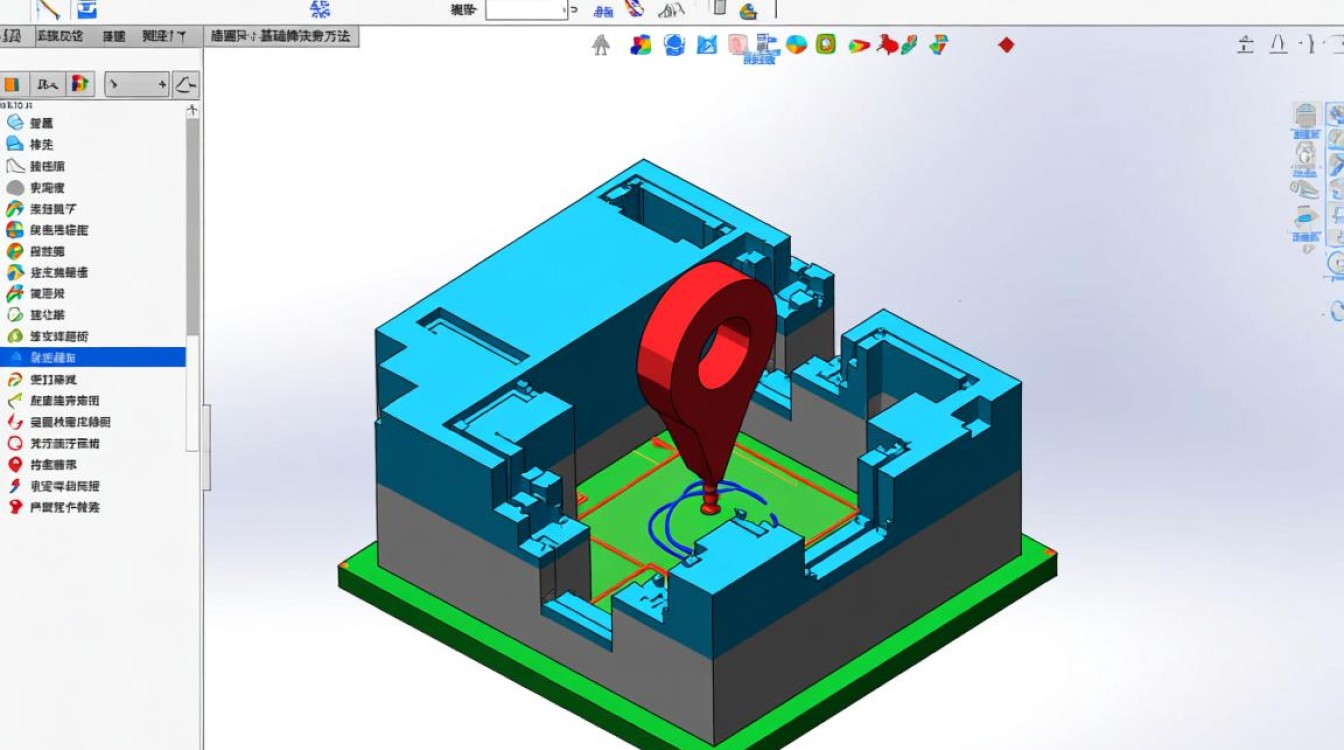Click the view orientation arrow icon at toolbar left
Screen dimensions: 1344x750
[601, 44]
